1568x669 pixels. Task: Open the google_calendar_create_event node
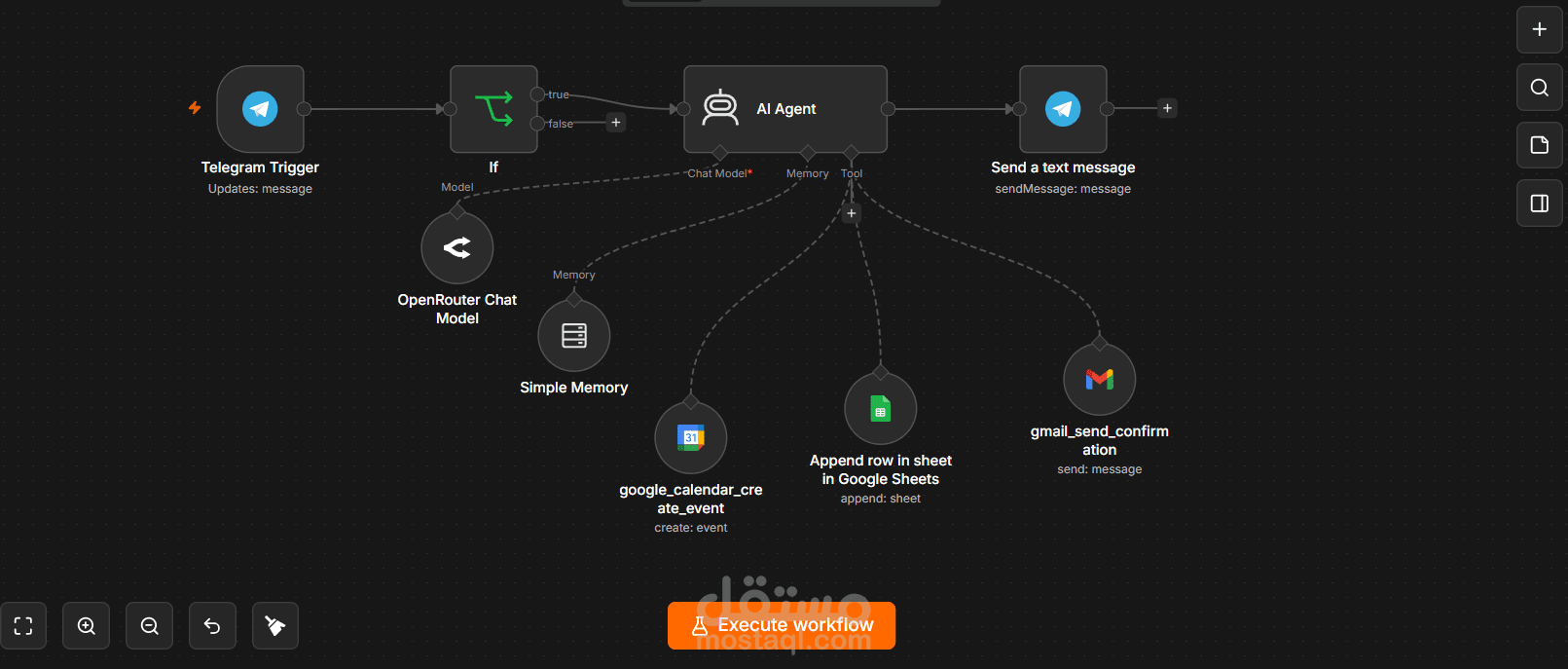point(691,438)
